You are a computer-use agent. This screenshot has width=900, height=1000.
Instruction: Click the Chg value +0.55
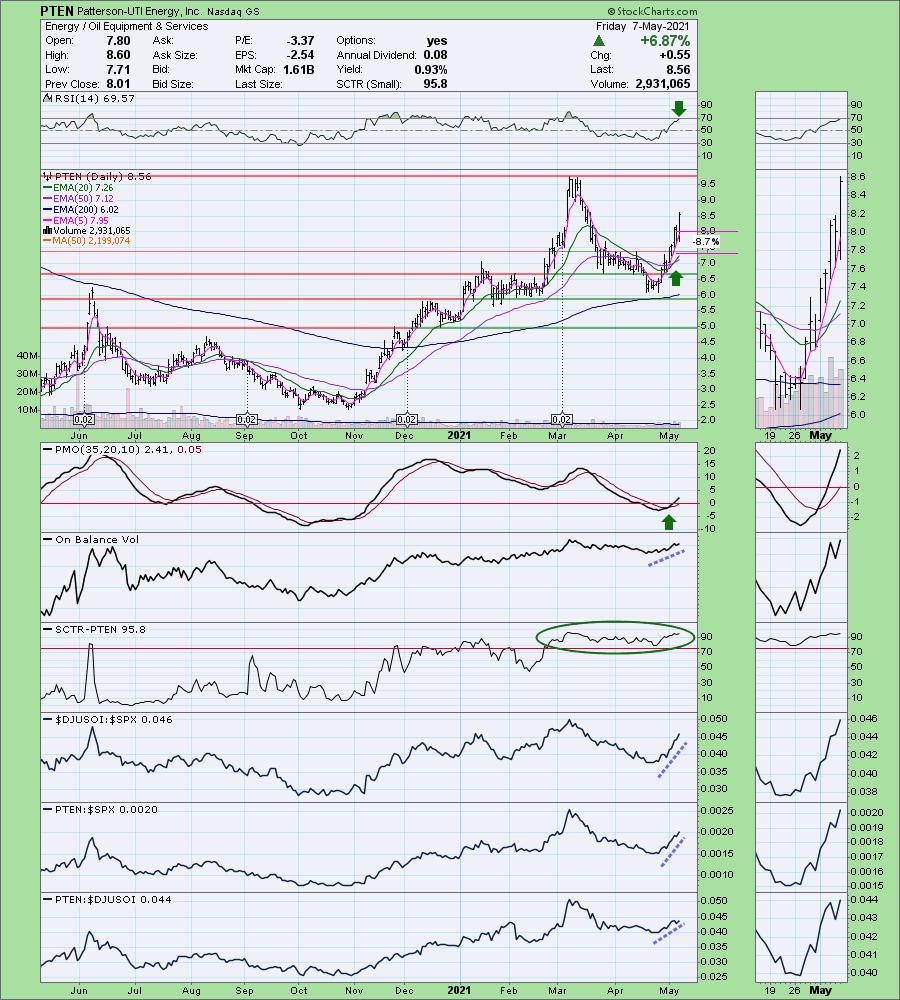click(x=674, y=55)
